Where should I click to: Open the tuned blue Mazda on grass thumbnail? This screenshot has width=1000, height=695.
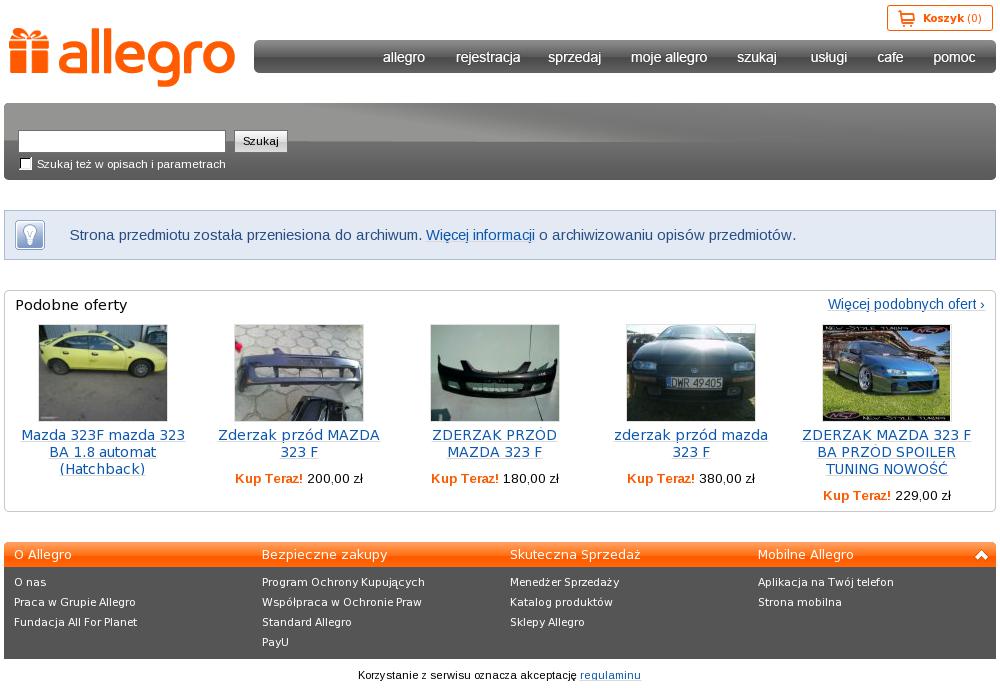click(x=886, y=373)
